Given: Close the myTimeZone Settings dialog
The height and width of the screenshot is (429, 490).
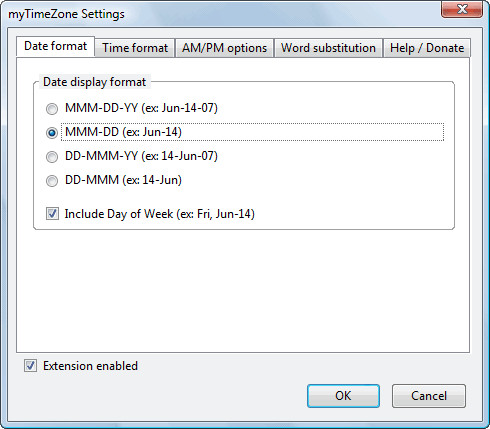Looking at the screenshot, I should point(462,9).
